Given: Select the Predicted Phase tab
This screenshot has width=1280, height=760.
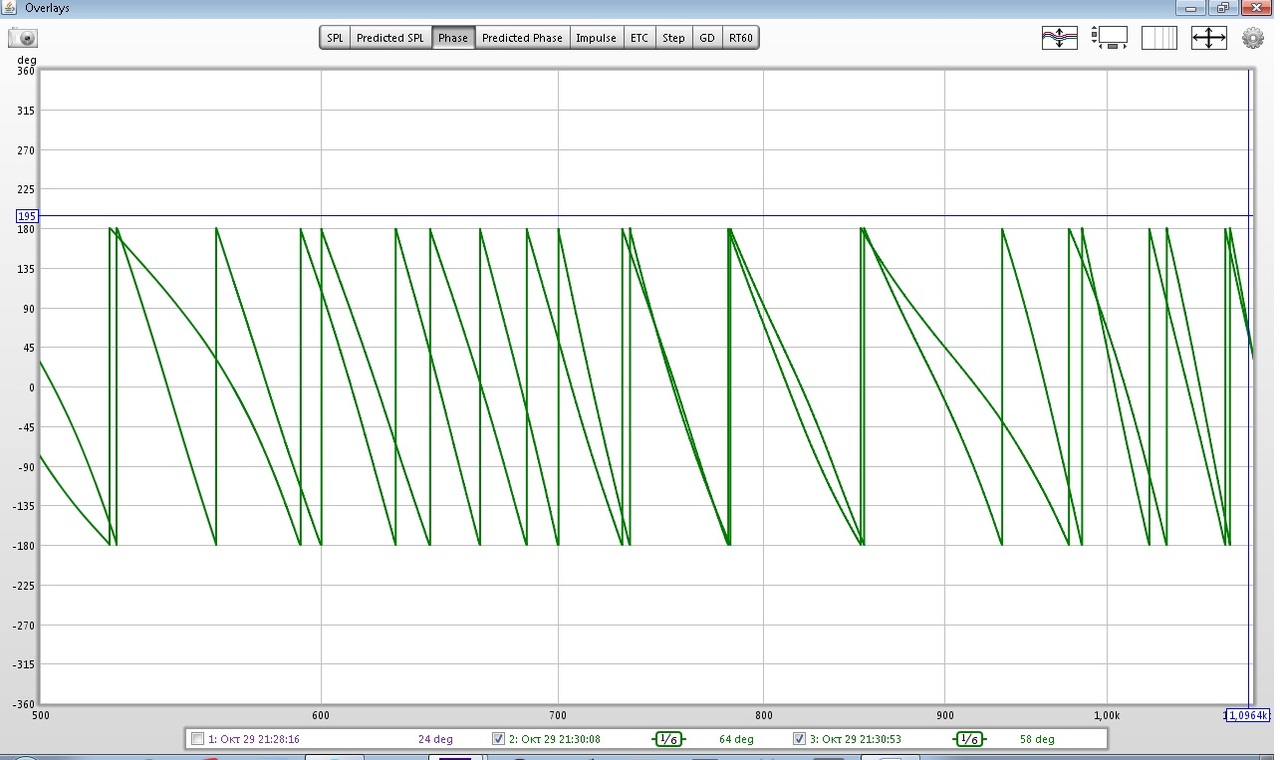Looking at the screenshot, I should click(522, 38).
